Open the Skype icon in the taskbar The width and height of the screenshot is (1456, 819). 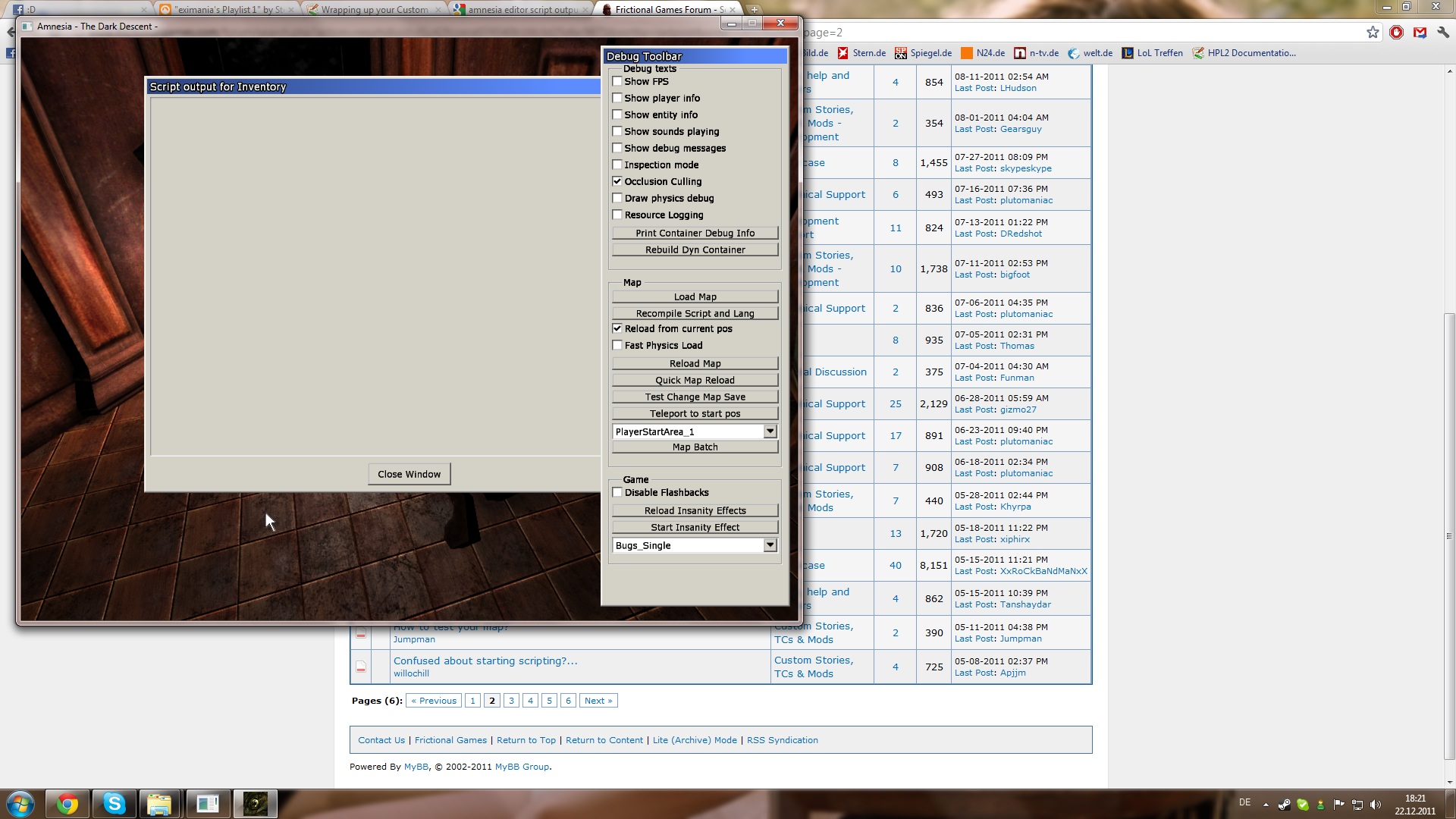115,804
